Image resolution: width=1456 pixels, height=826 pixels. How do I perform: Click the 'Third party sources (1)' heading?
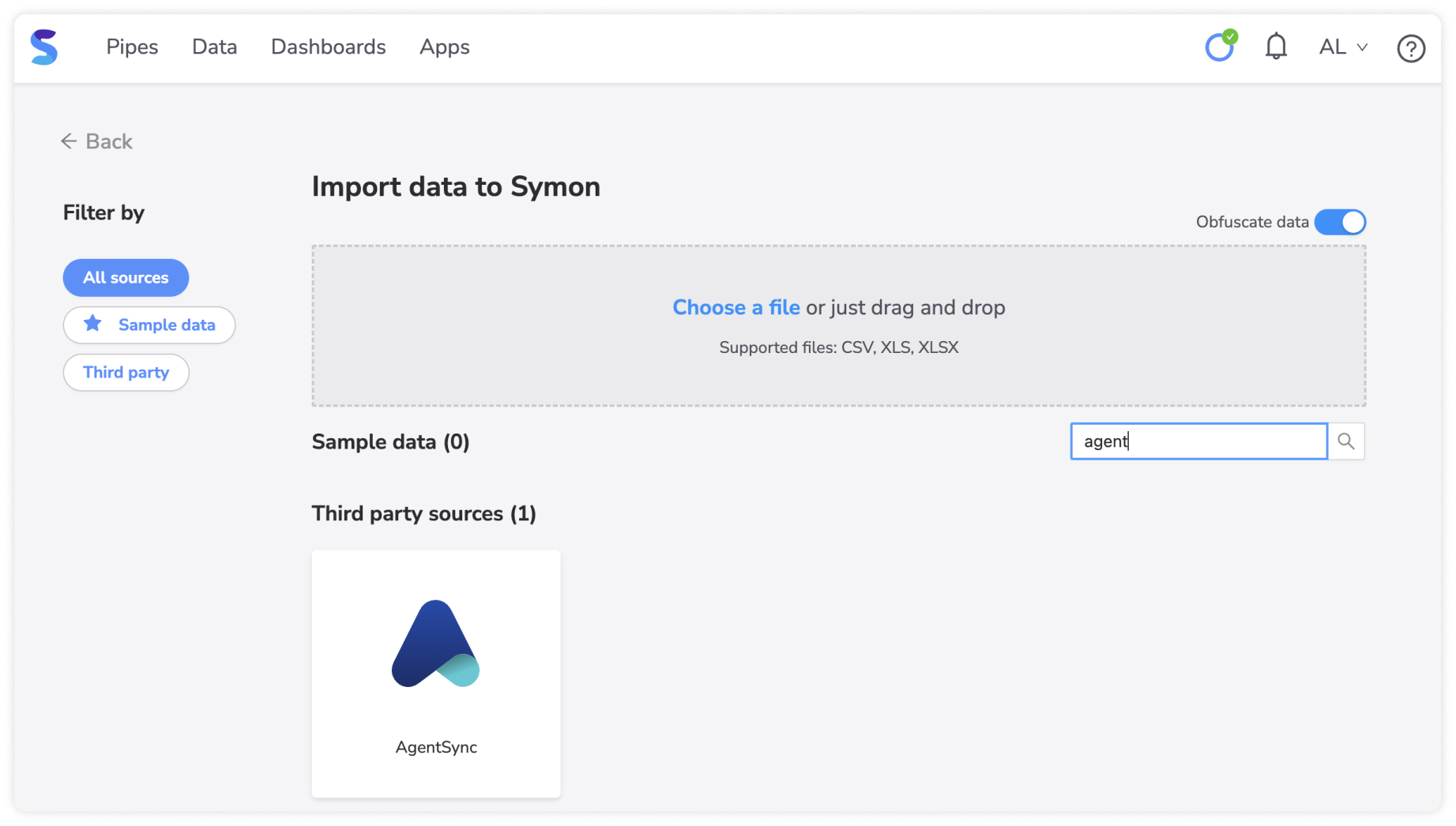pos(424,514)
